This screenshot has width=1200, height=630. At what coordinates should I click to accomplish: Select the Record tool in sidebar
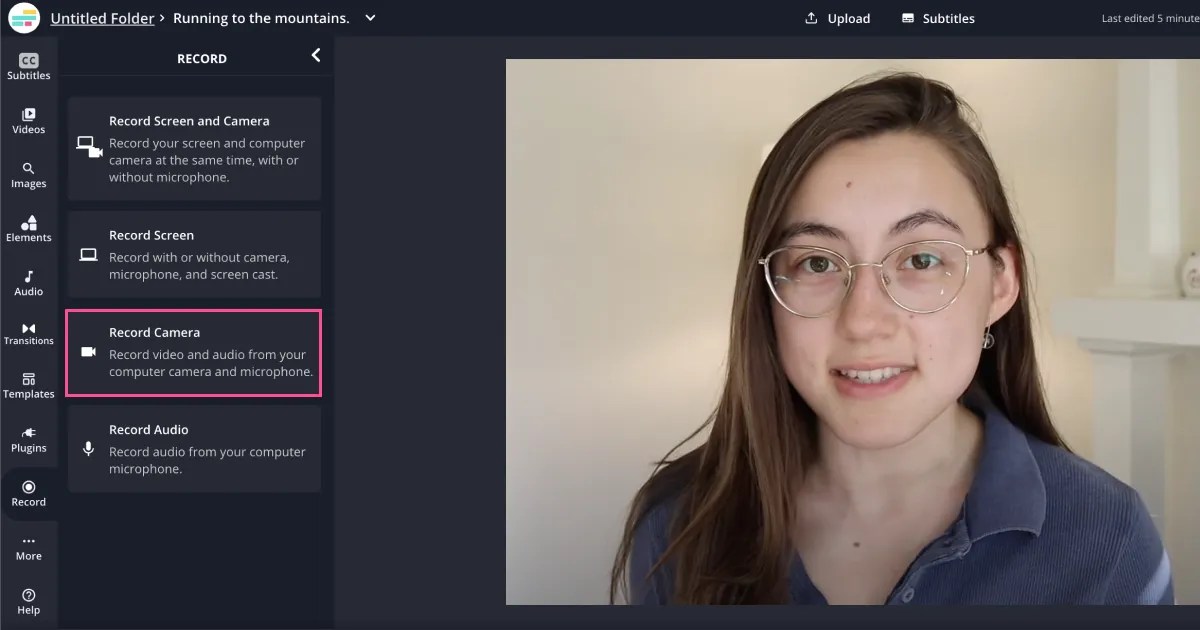pos(28,492)
